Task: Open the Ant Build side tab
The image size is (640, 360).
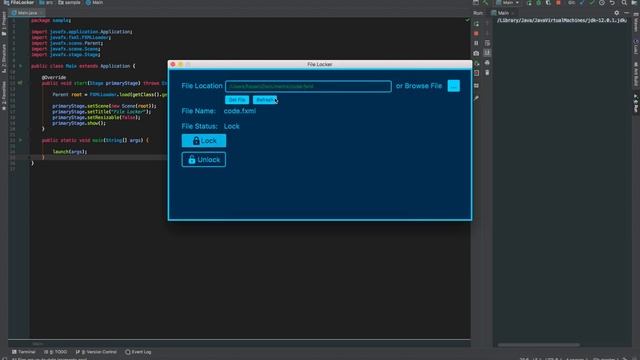Action: [x=636, y=73]
